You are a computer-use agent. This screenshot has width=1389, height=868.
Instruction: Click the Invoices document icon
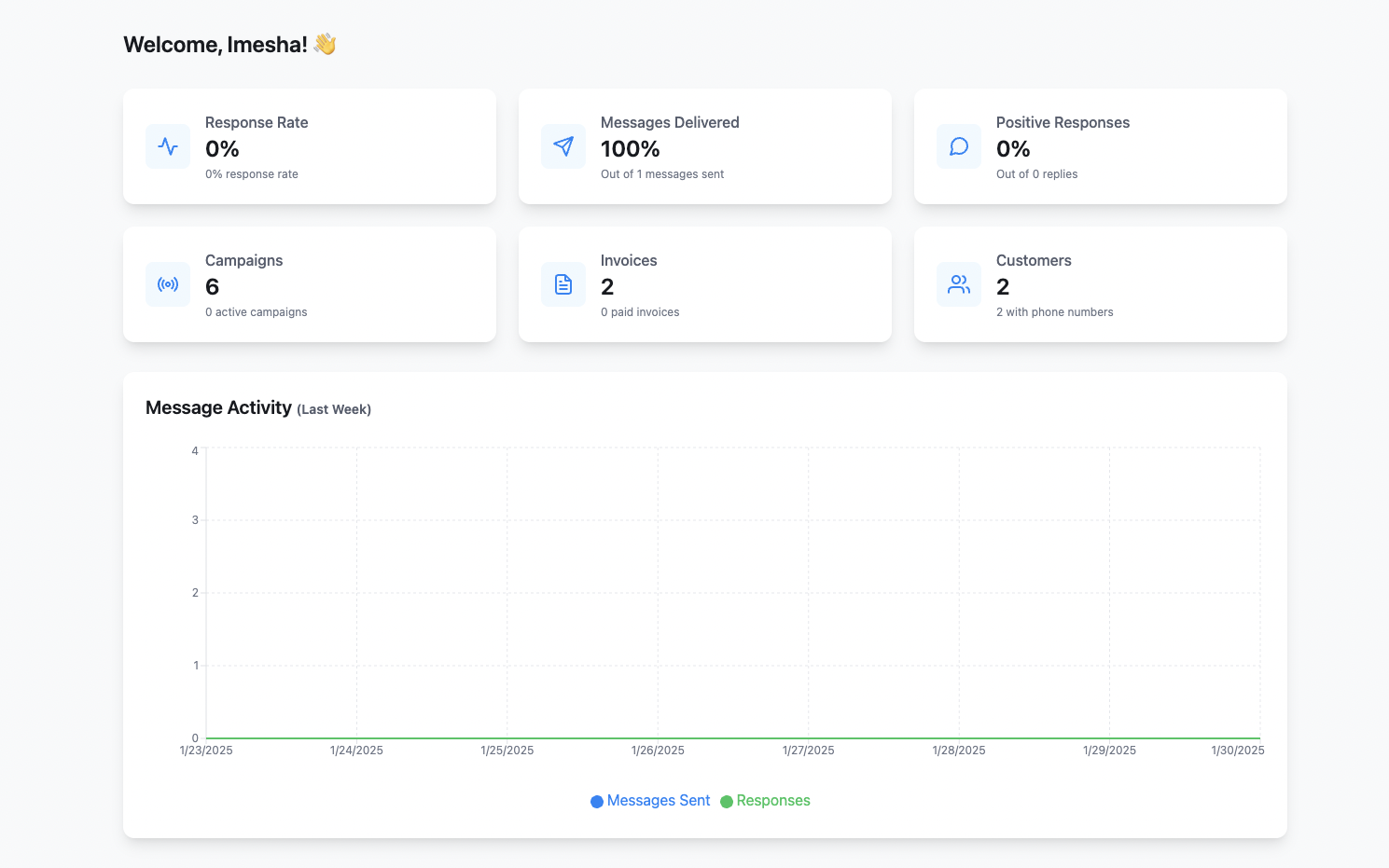tap(563, 284)
